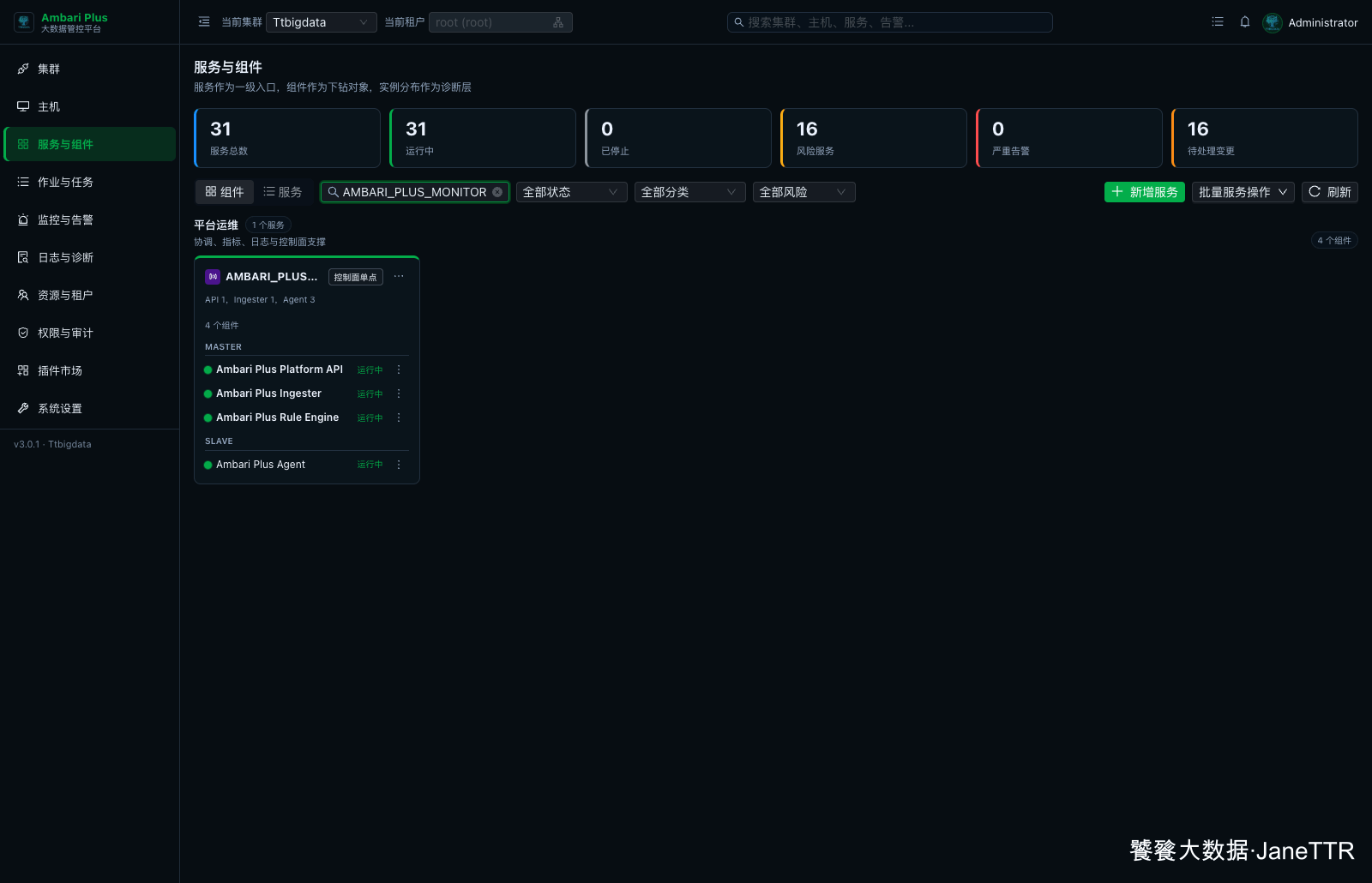Click the Ambari Plus logo icon

[x=24, y=22]
